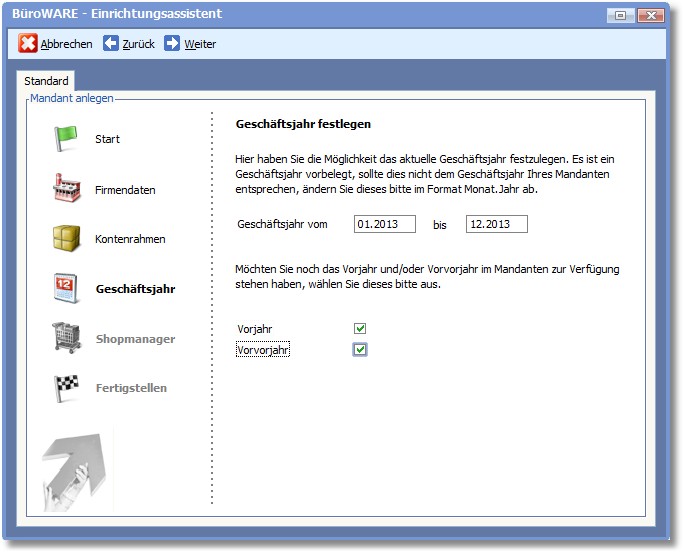The height and width of the screenshot is (554, 684).
Task: Click the Mandant anlegen group title
Action: click(72, 98)
